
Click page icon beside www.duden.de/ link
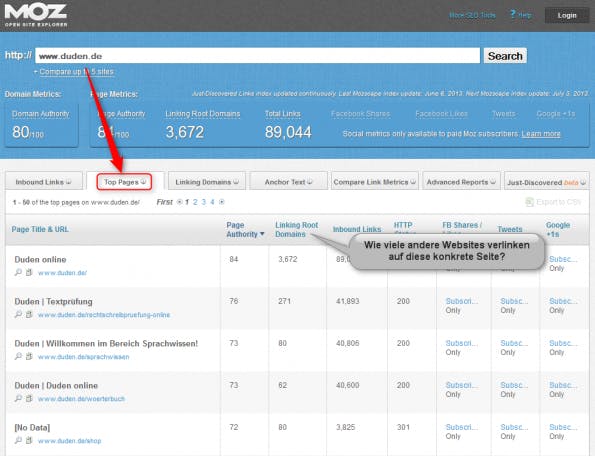[29, 272]
